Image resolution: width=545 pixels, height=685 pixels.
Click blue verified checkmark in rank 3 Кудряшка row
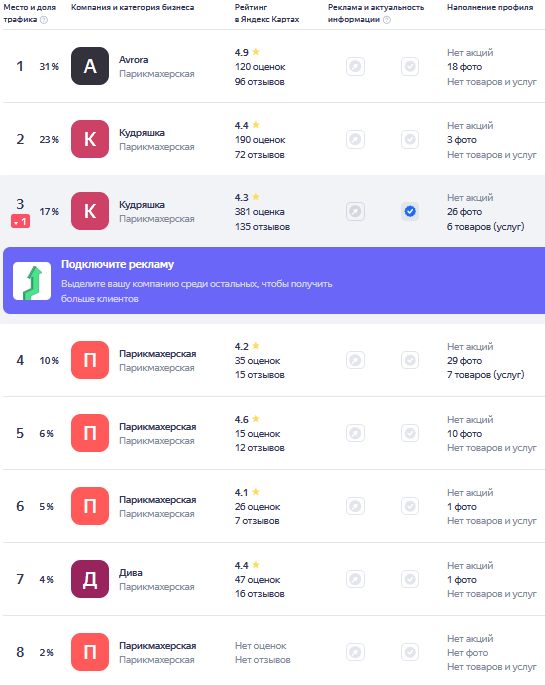(x=410, y=211)
